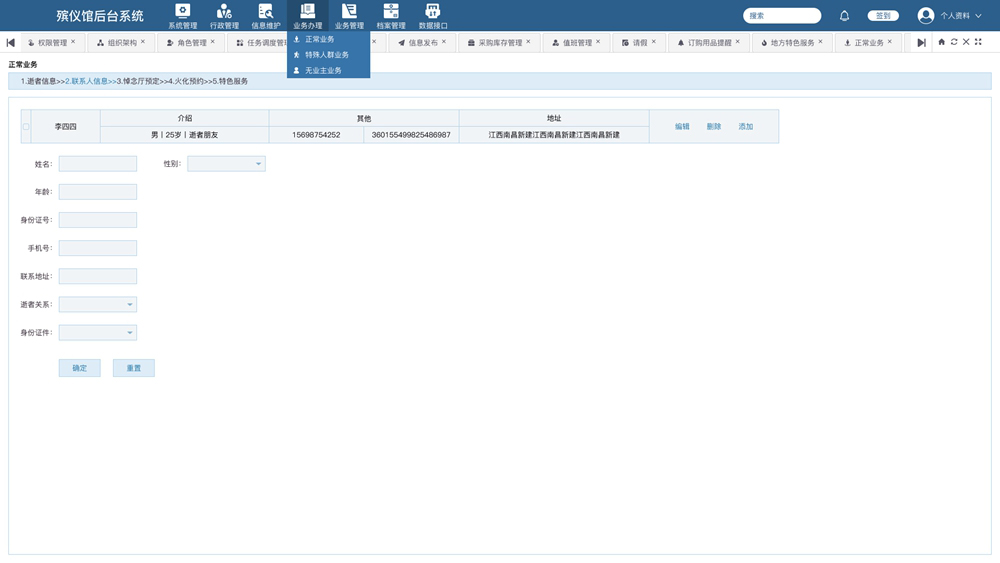Viewport: 1000px width, 563px height.
Task: Click the 确定 button
Action: tap(80, 368)
